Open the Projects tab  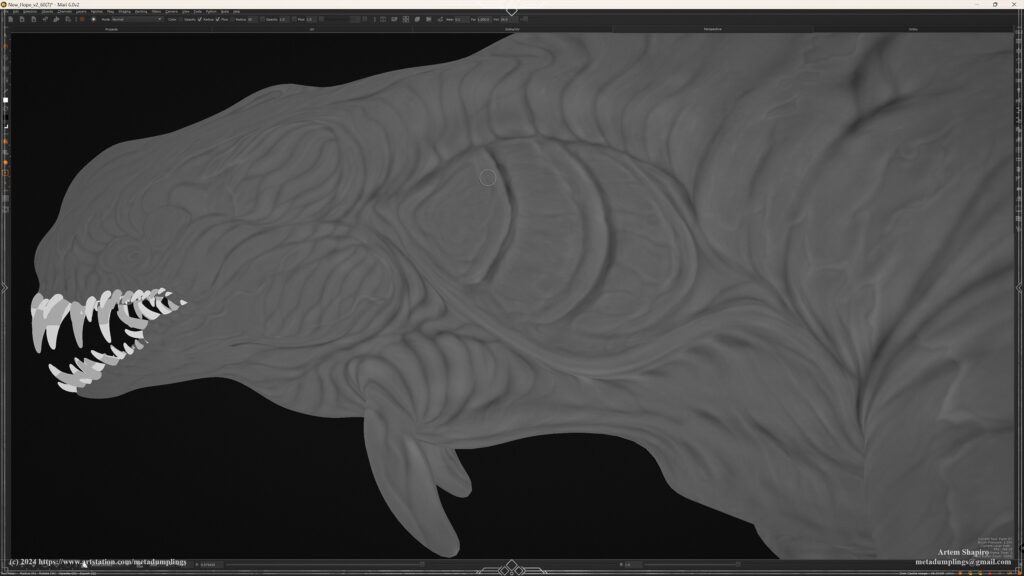111,29
